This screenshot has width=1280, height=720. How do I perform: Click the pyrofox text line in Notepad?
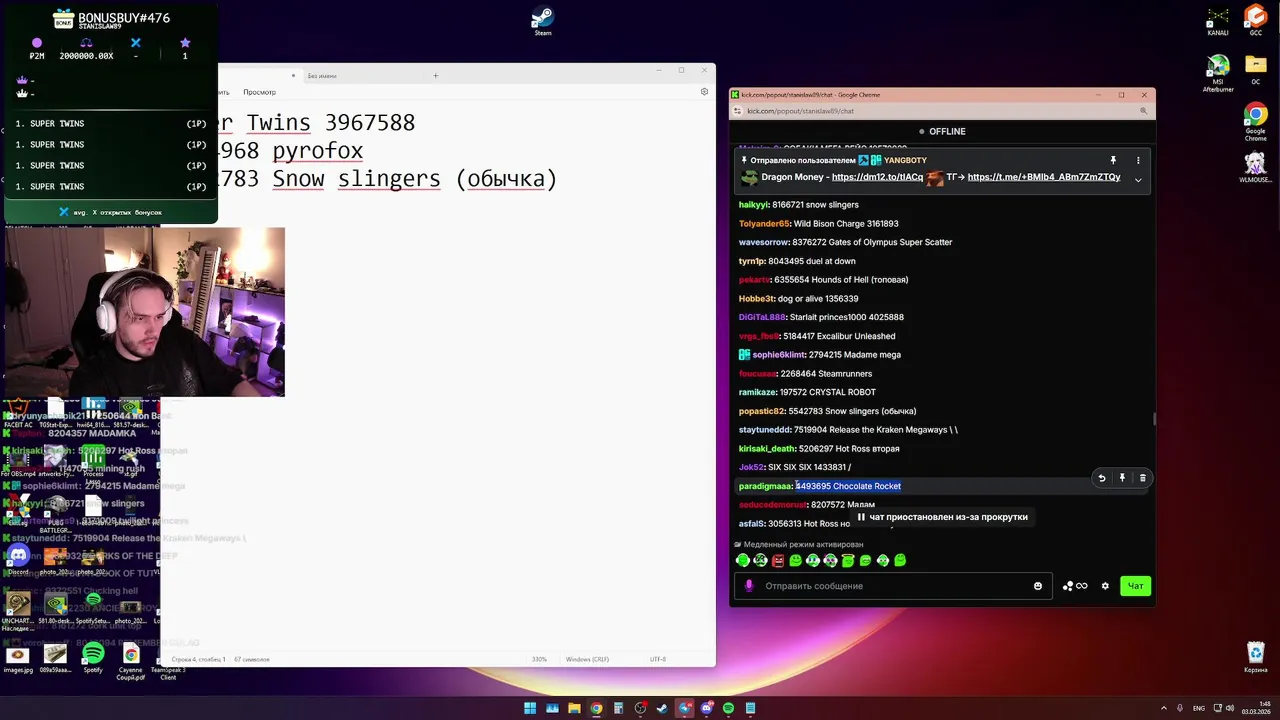[318, 151]
